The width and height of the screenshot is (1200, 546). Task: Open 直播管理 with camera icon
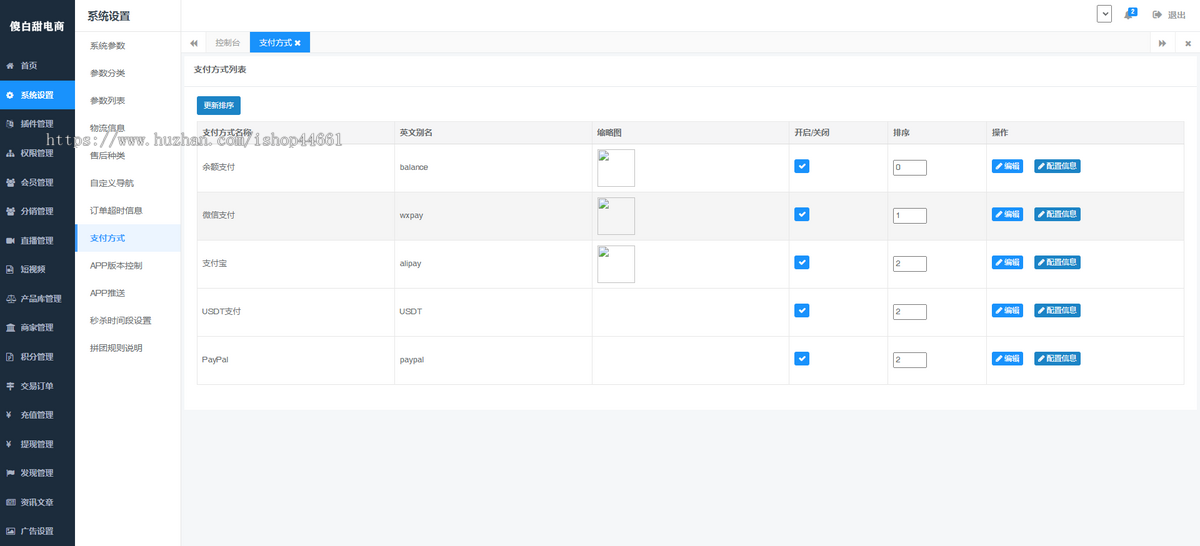(11, 241)
